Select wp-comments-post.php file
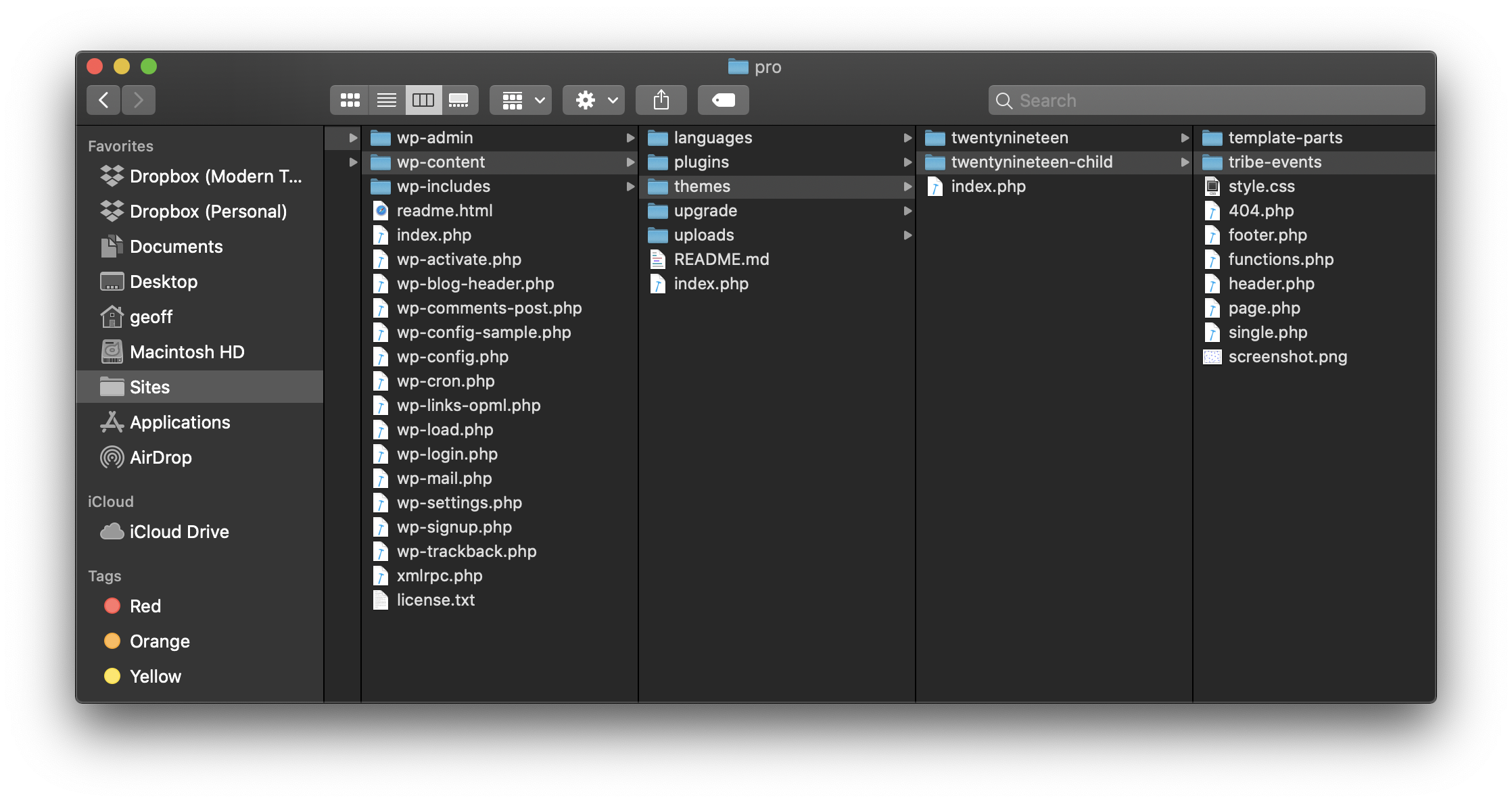The width and height of the screenshot is (1512, 803). pos(500,308)
